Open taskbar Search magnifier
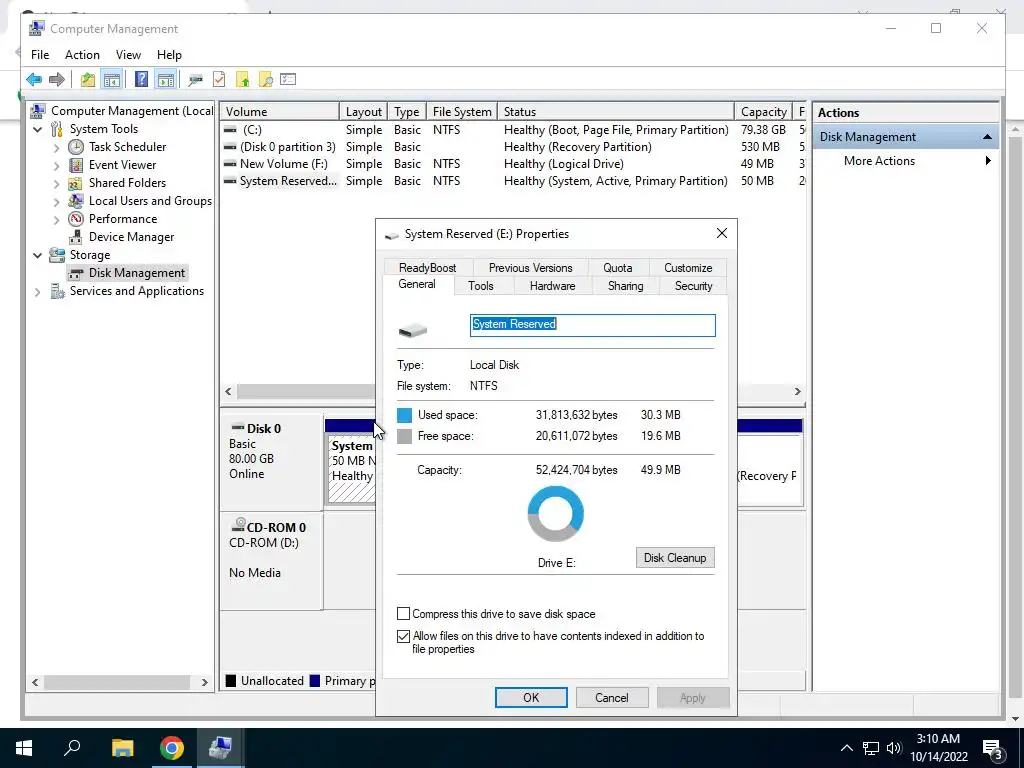1024x768 pixels. point(72,748)
